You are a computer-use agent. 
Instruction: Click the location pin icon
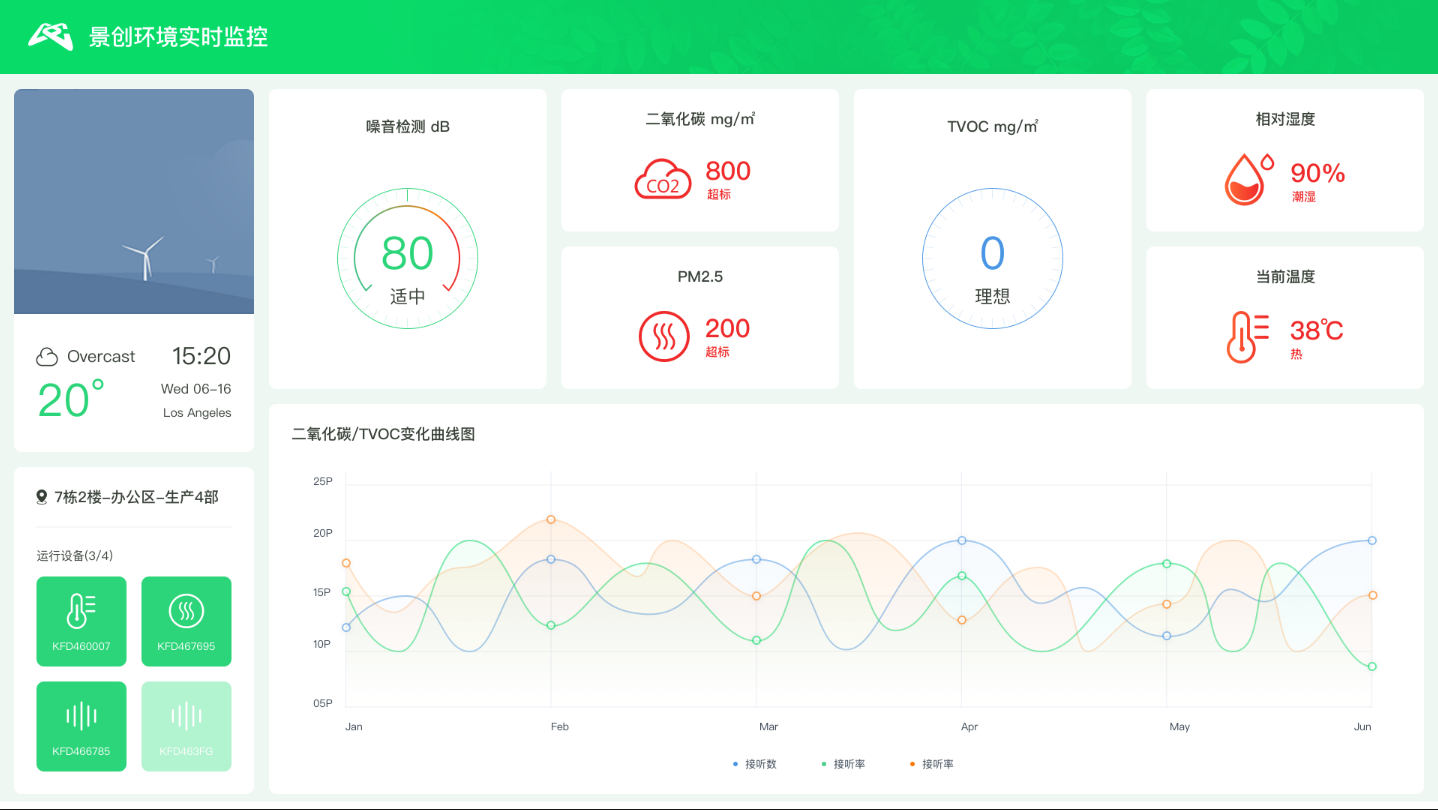coord(42,497)
